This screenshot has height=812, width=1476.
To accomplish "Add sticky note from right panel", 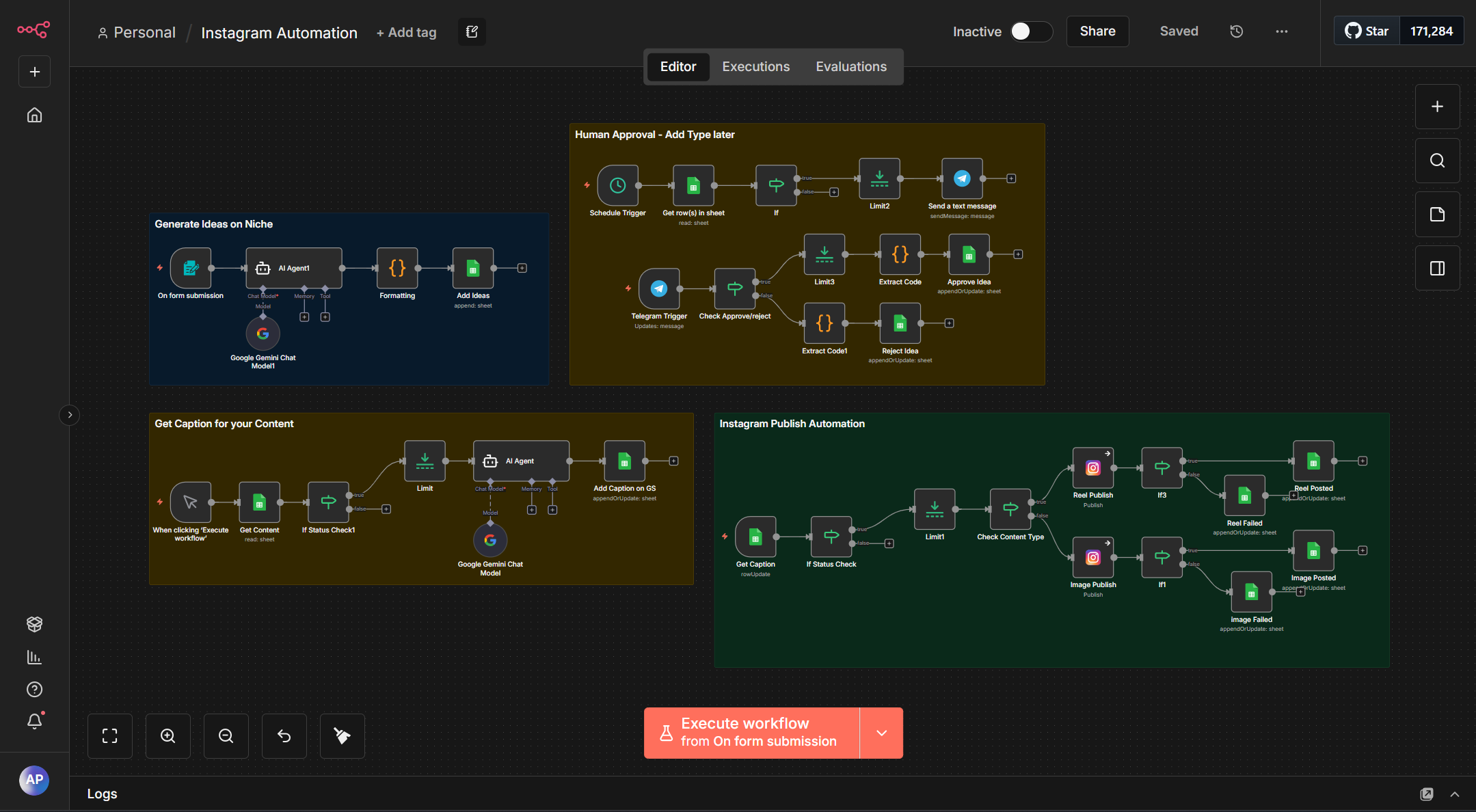I will pos(1437,214).
